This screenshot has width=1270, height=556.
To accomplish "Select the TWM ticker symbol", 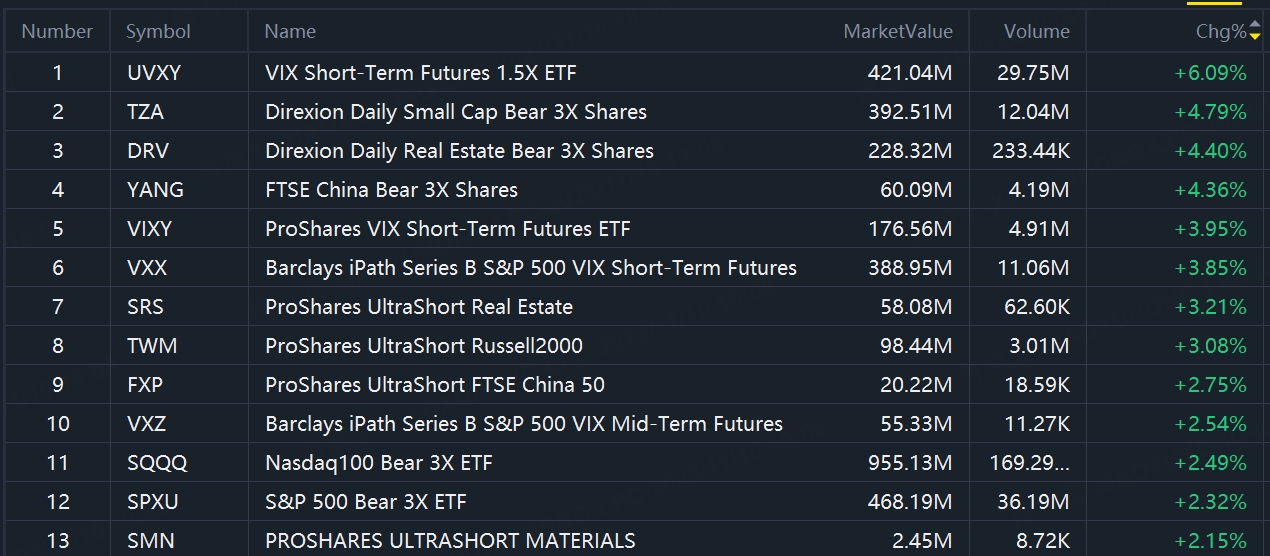I will click(x=152, y=346).
